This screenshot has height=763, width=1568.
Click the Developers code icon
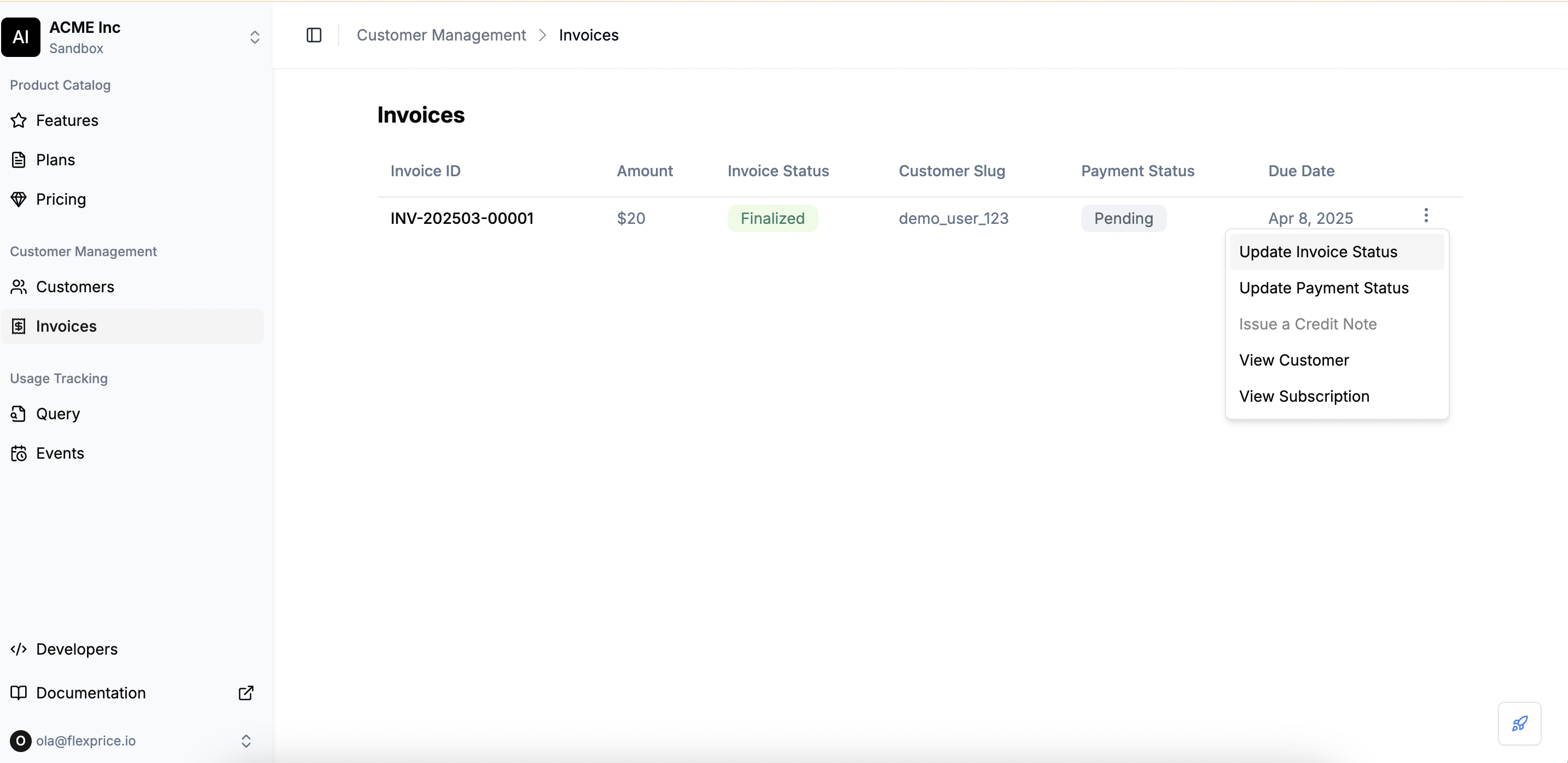pos(19,649)
